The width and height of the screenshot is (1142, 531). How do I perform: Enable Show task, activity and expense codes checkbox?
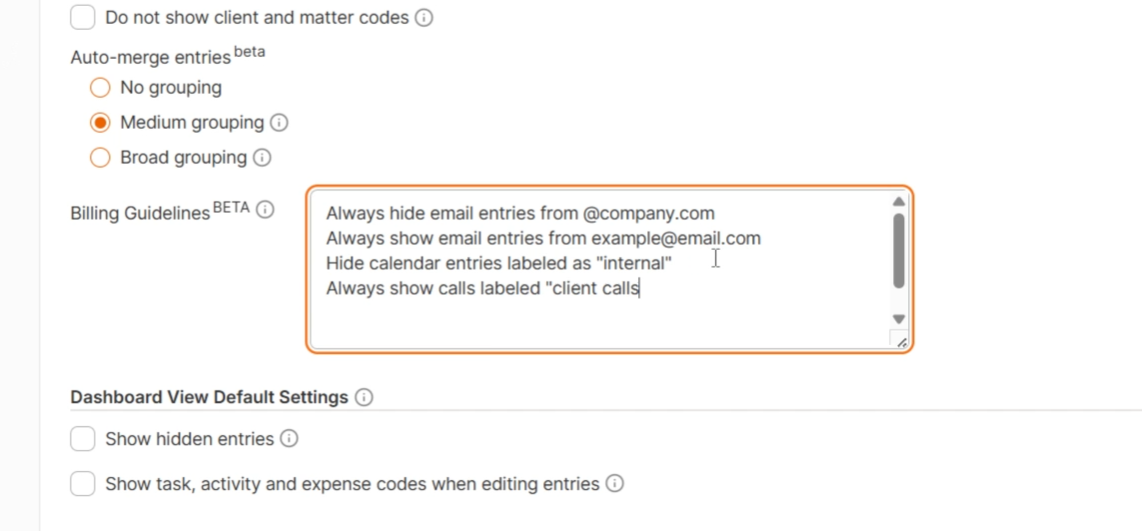83,485
